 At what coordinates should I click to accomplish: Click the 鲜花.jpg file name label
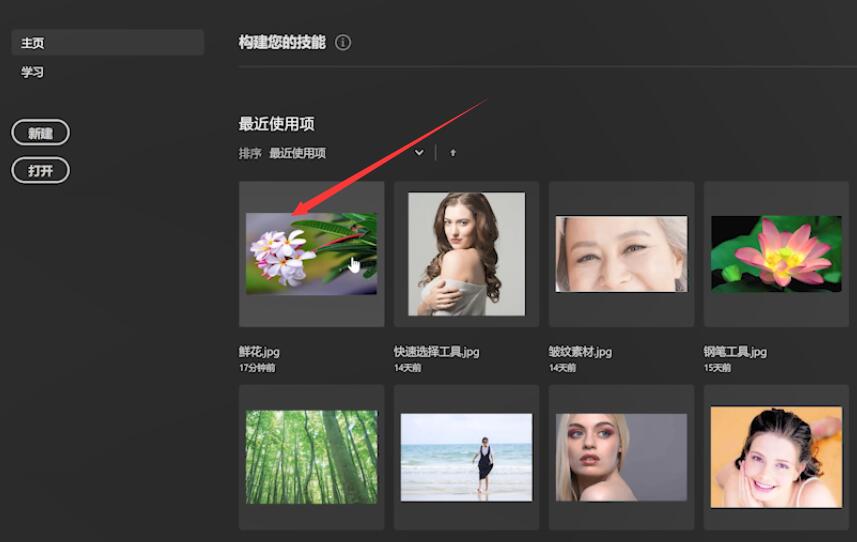[x=259, y=351]
